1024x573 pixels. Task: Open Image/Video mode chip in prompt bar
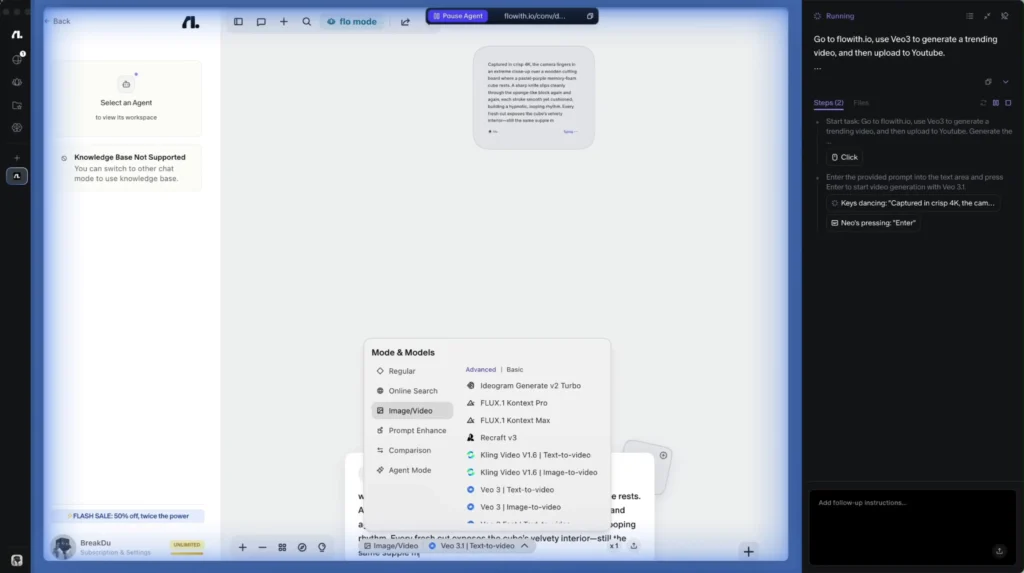[391, 546]
